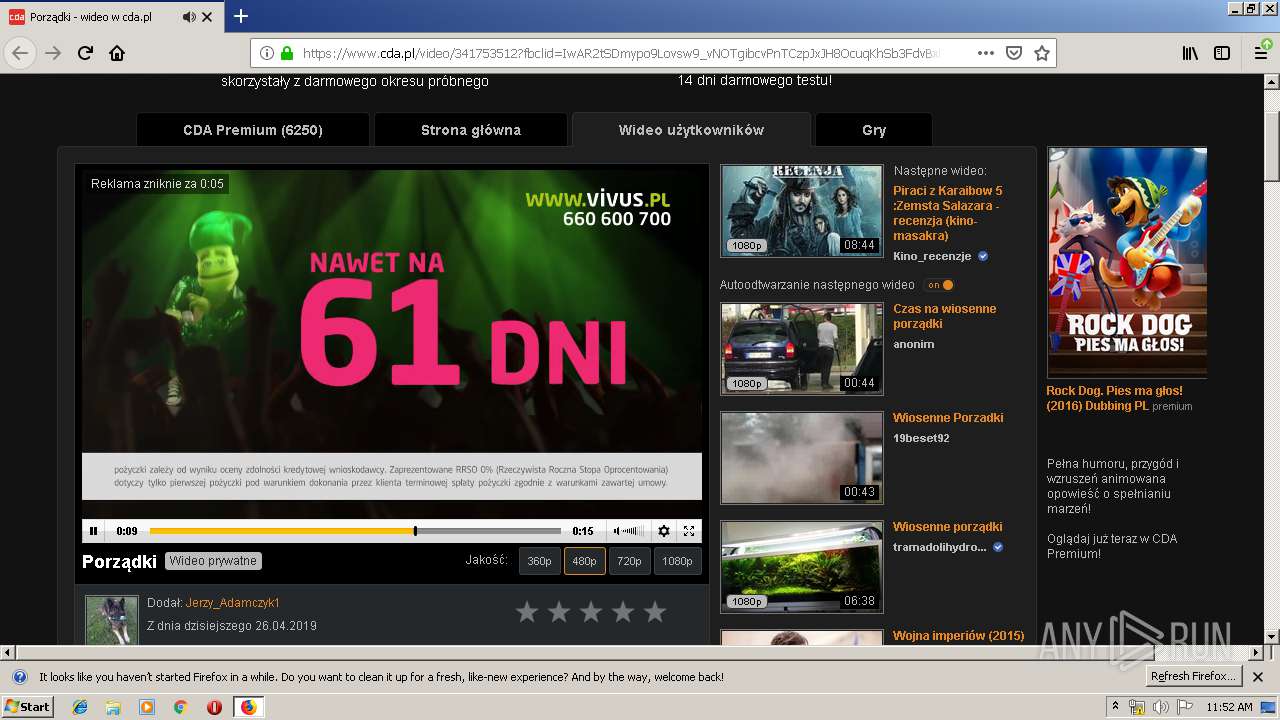Image resolution: width=1280 pixels, height=720 pixels.
Task: Open Kino_recenzje channel link
Action: [x=932, y=256]
